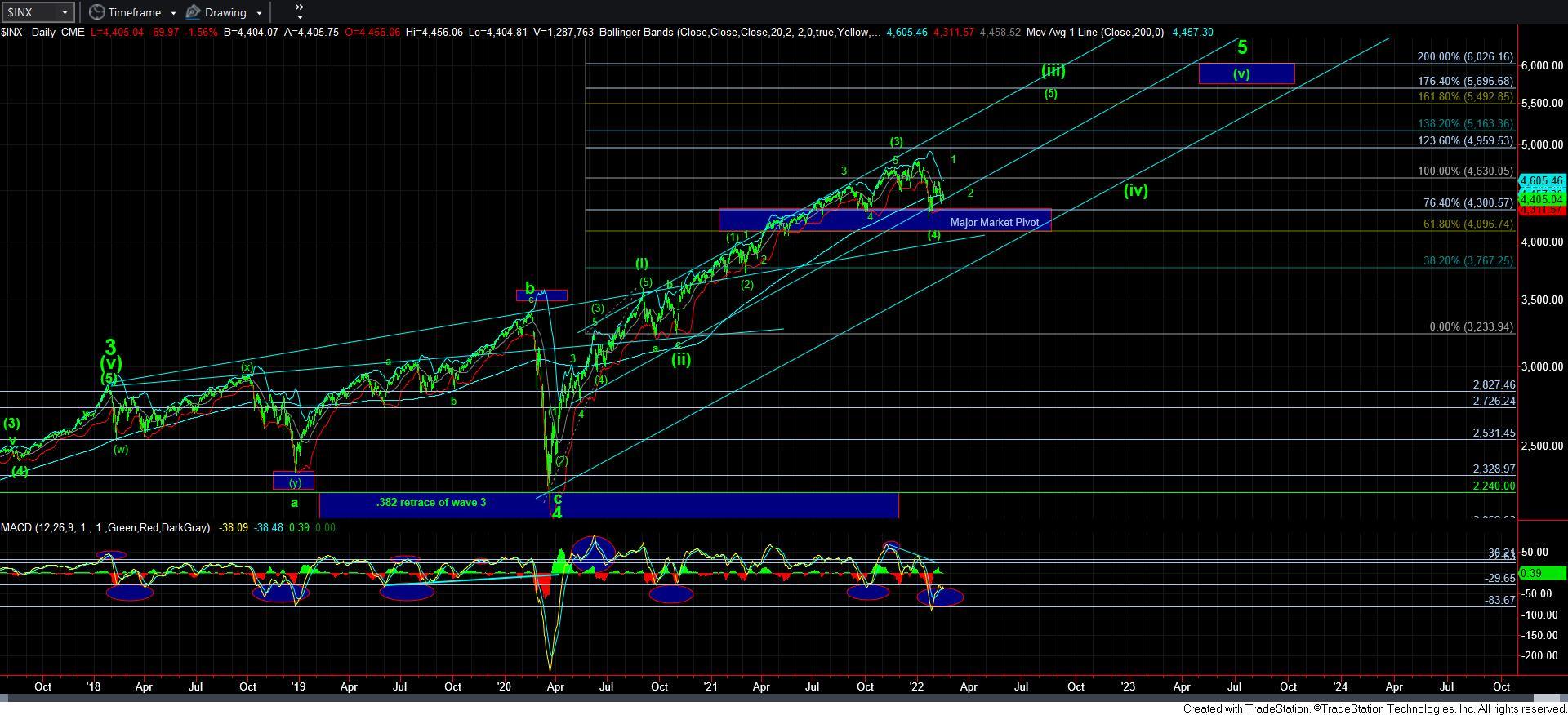Click the MACD indicator label
Screen dimensions: 1568x715
(105, 528)
